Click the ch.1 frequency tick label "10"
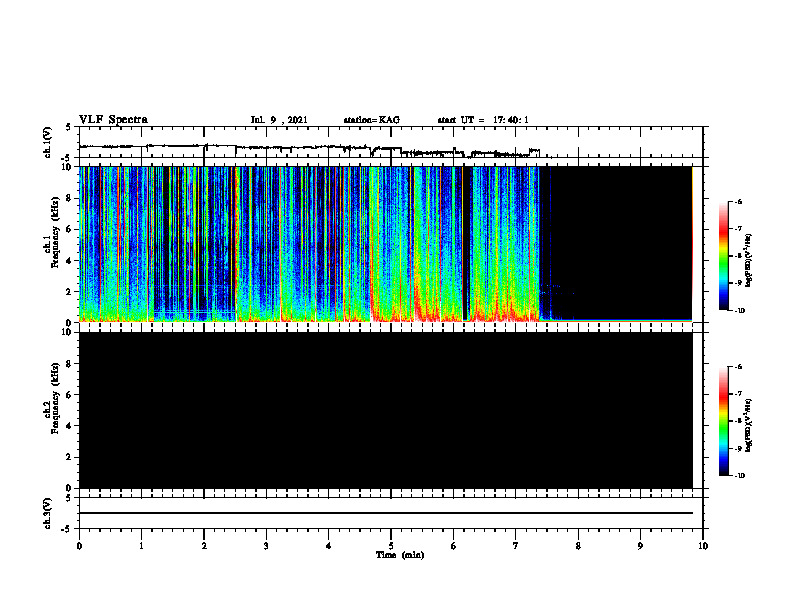The image size is (792, 612). coord(68,167)
